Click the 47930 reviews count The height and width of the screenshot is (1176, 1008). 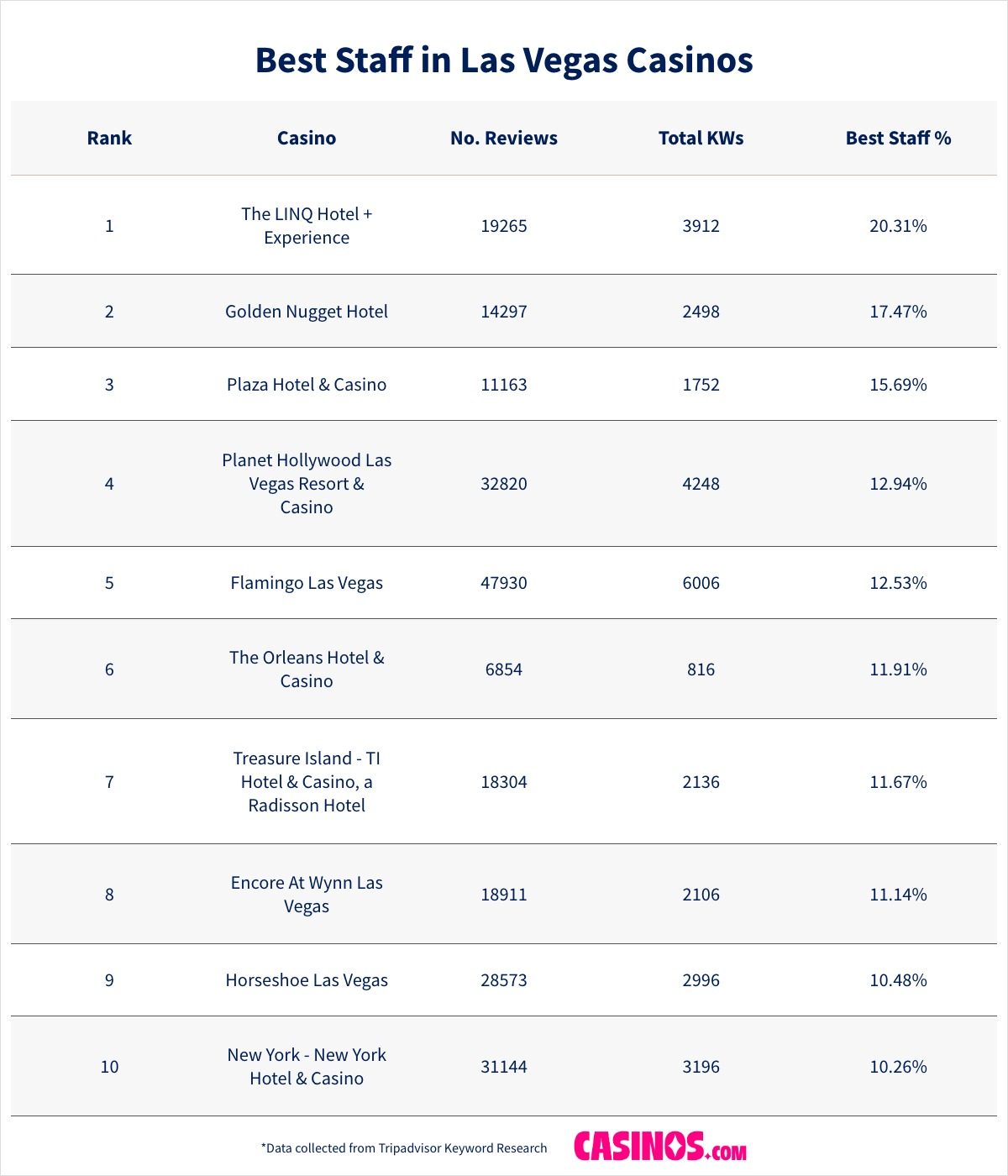(504, 583)
